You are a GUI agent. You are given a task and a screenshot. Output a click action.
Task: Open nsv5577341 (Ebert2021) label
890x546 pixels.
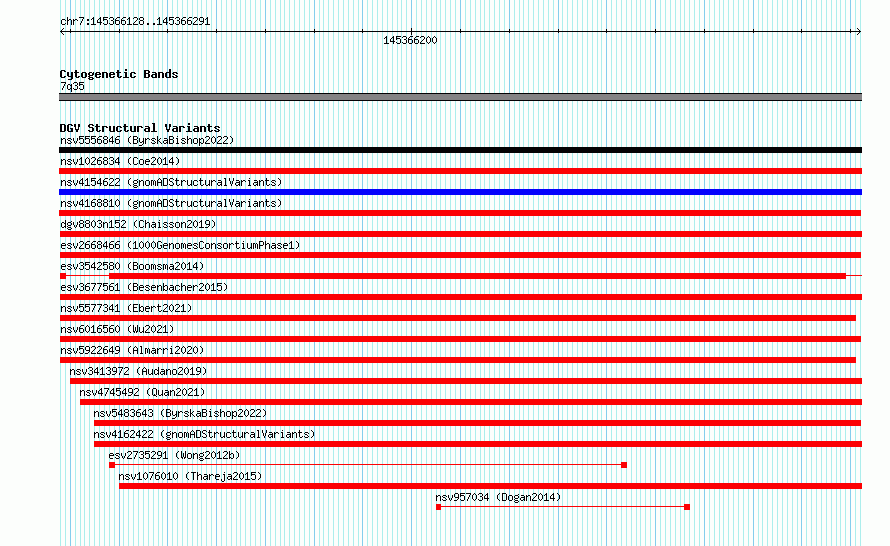[x=126, y=308]
